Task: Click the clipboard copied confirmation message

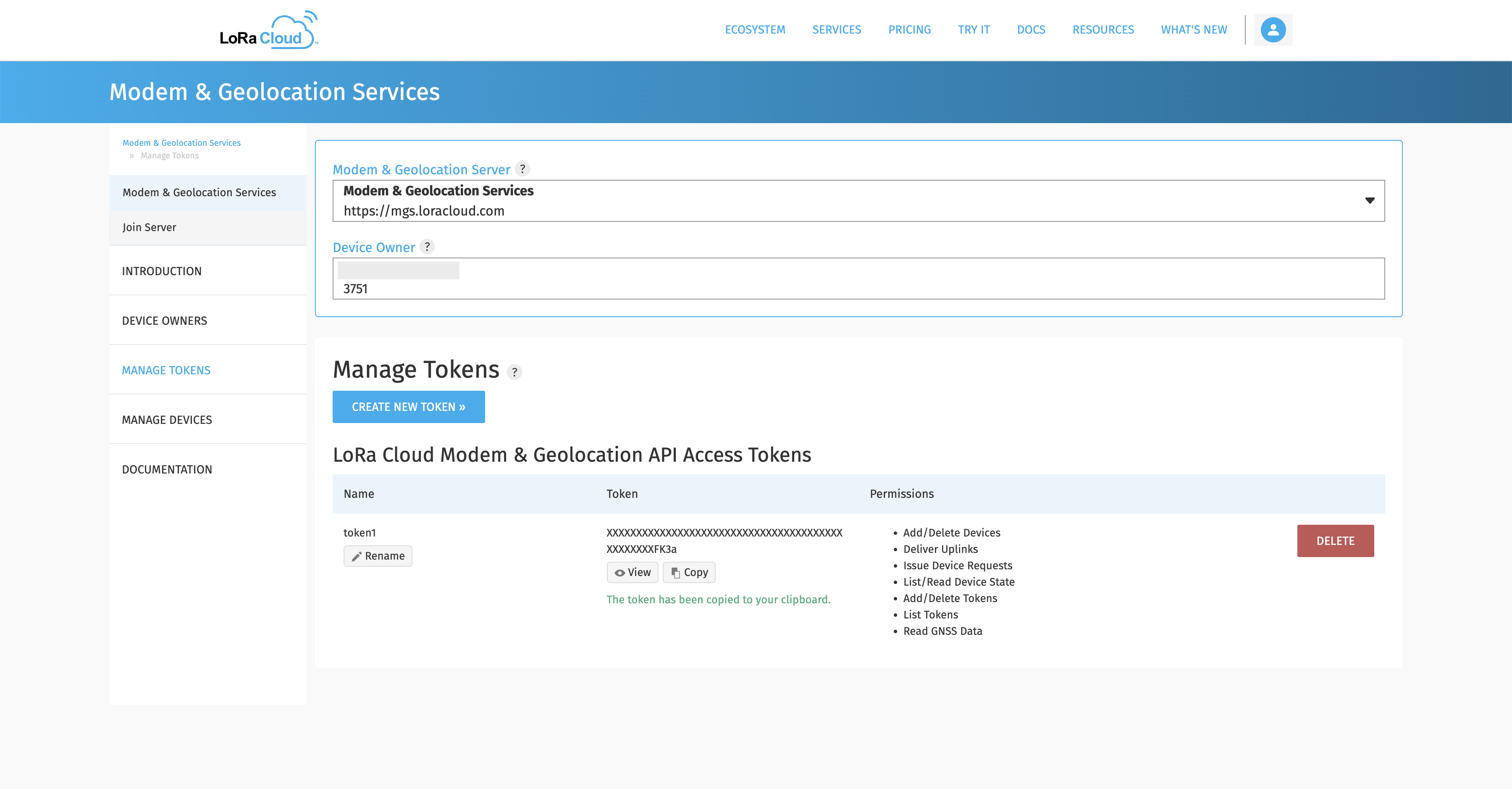Action: (718, 600)
